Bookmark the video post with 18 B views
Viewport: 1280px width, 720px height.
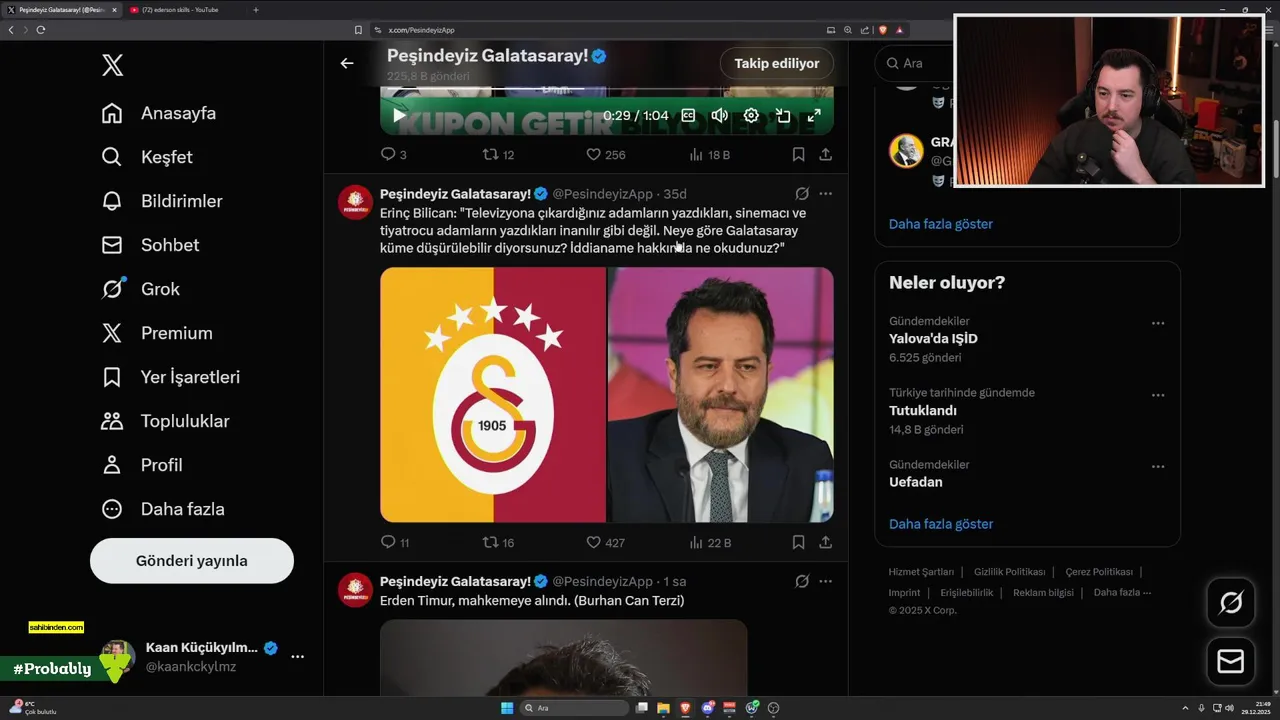798,155
